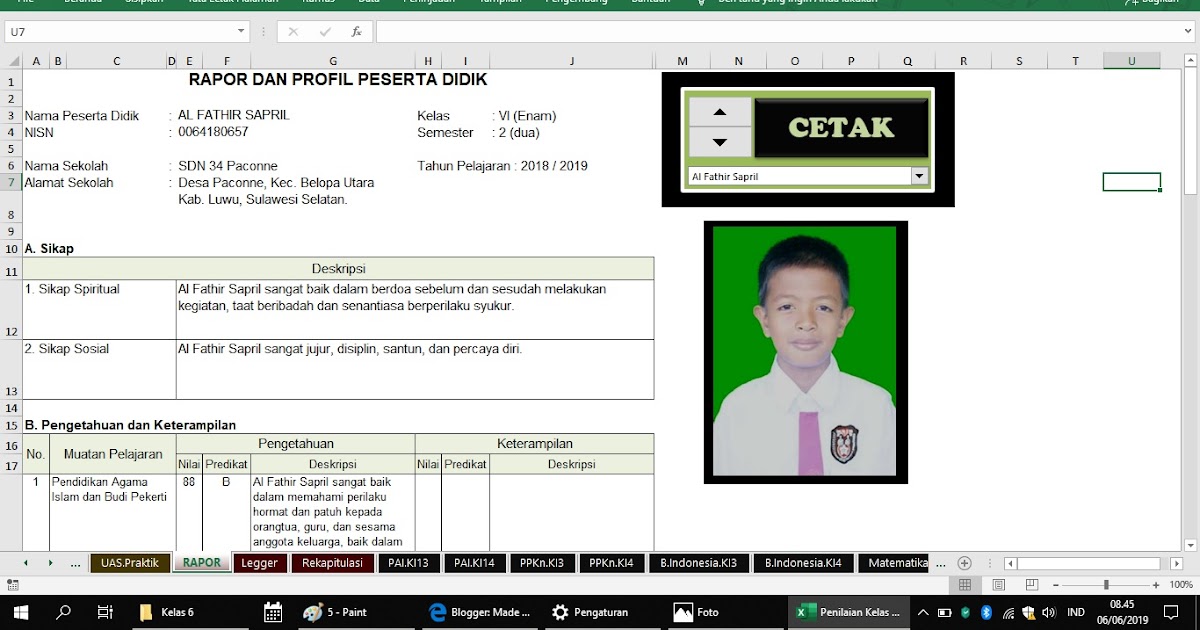Select the RAPOR sheet tab
Viewport: 1200px width, 630px height.
(202, 563)
